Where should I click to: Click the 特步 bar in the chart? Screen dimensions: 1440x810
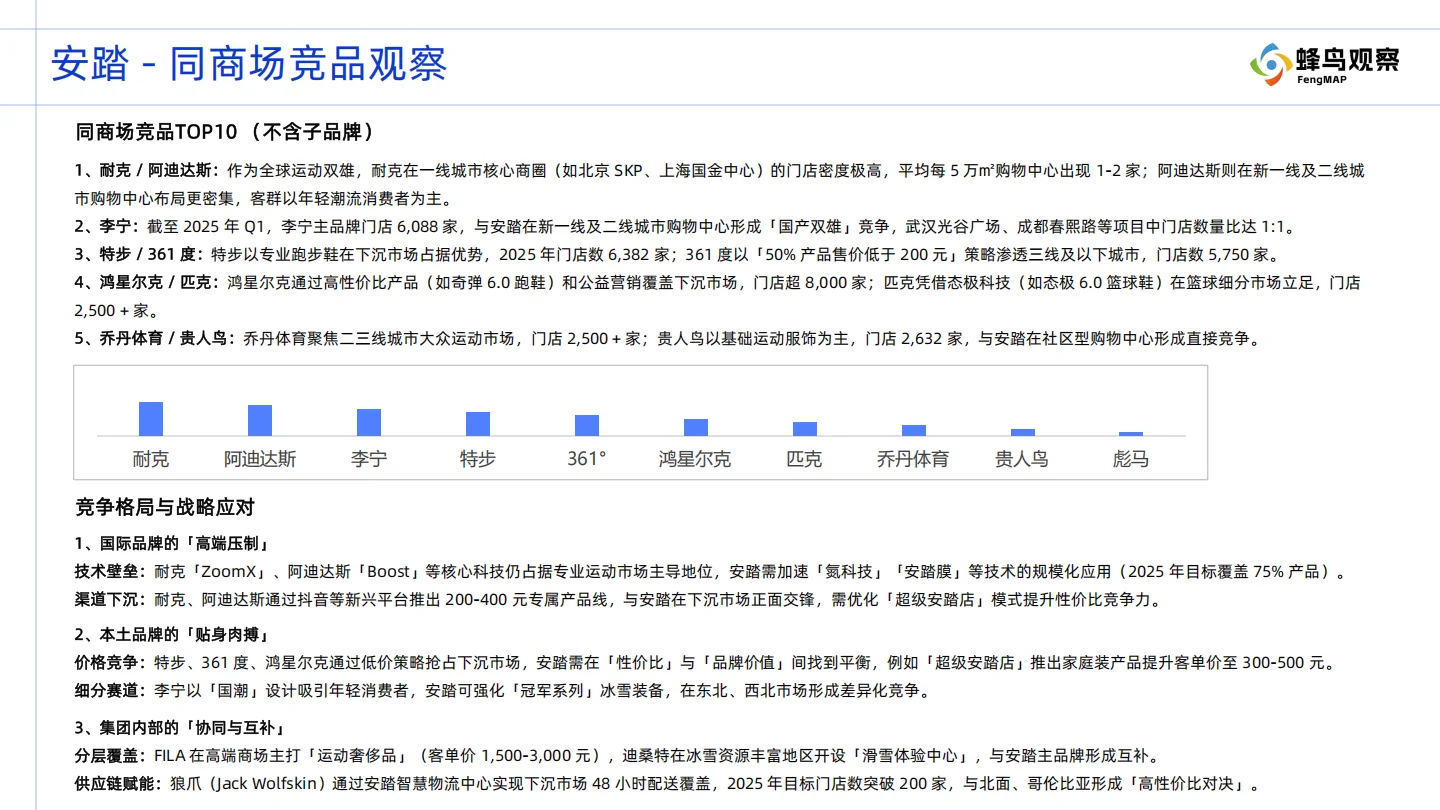pyautogui.click(x=478, y=424)
